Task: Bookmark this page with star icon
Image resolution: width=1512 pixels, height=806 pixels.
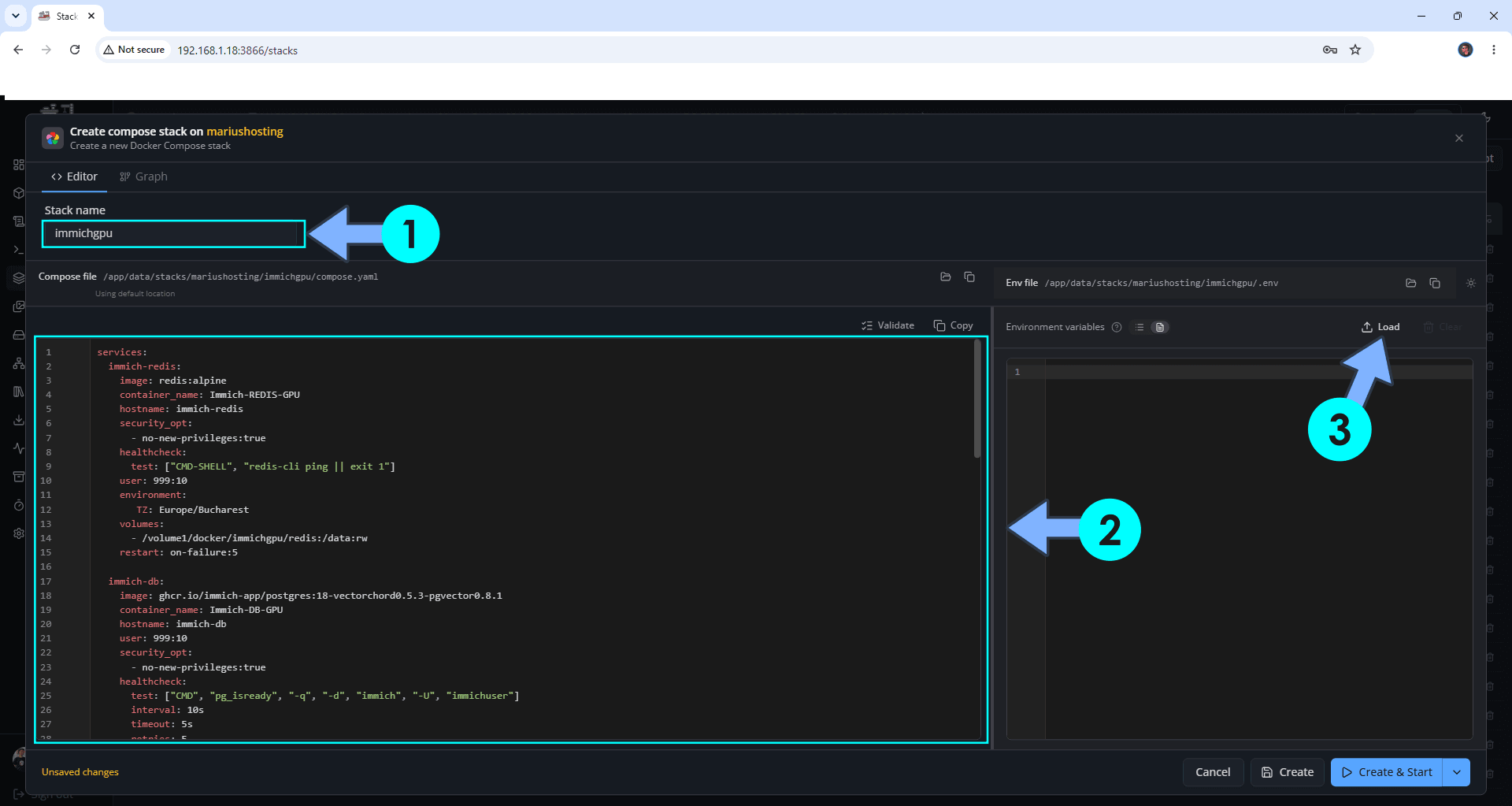Action: 1355,50
